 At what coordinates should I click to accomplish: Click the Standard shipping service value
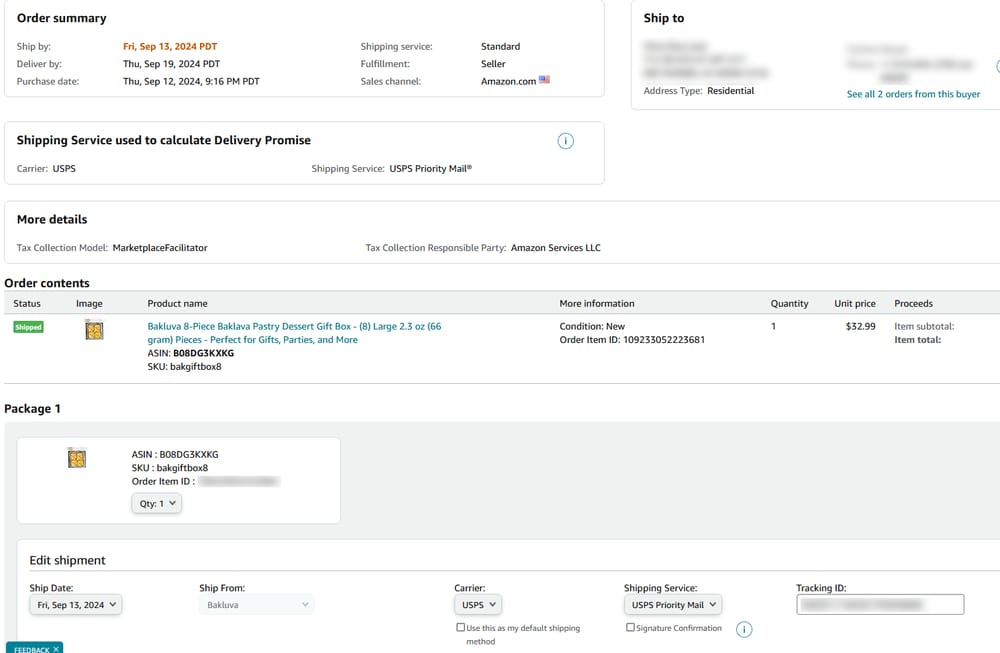(501, 47)
